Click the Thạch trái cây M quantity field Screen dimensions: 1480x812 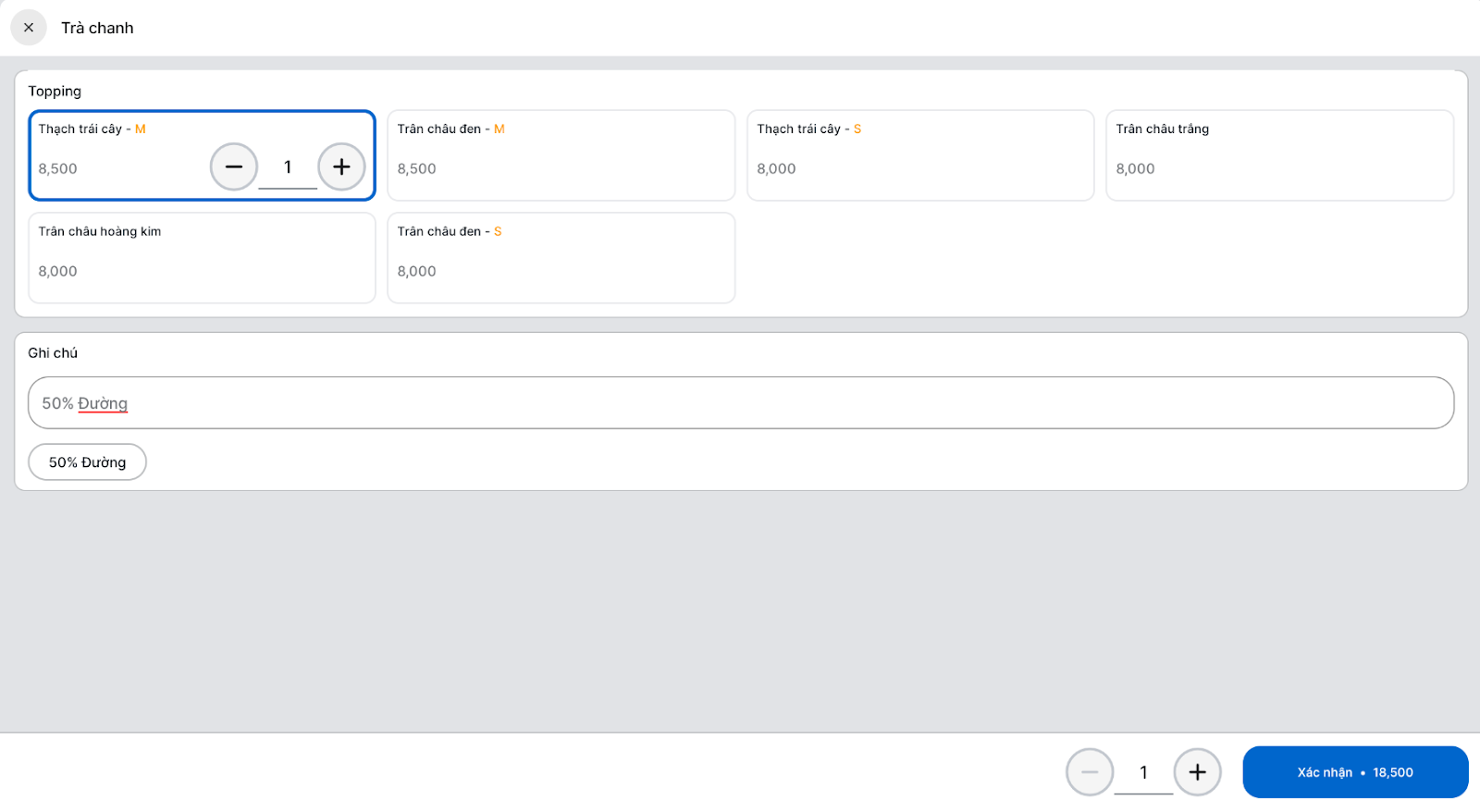288,168
